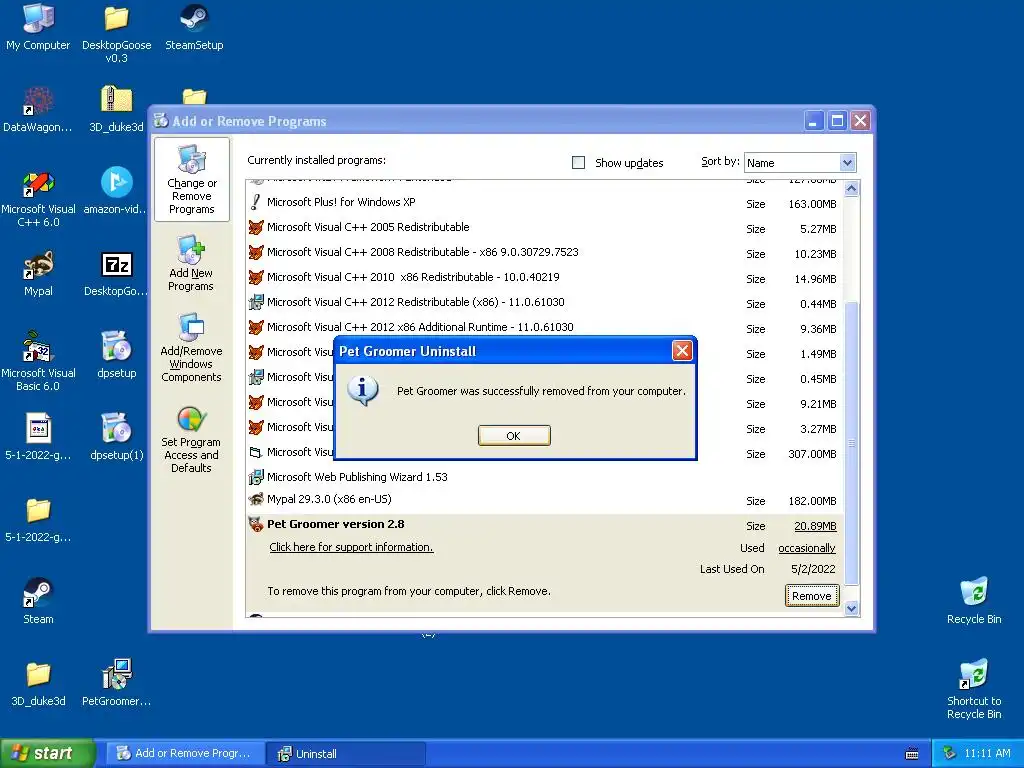This screenshot has width=1024, height=768.
Task: Select Visual C++ 2012 x86 Additional Runtime entry
Action: click(x=545, y=327)
